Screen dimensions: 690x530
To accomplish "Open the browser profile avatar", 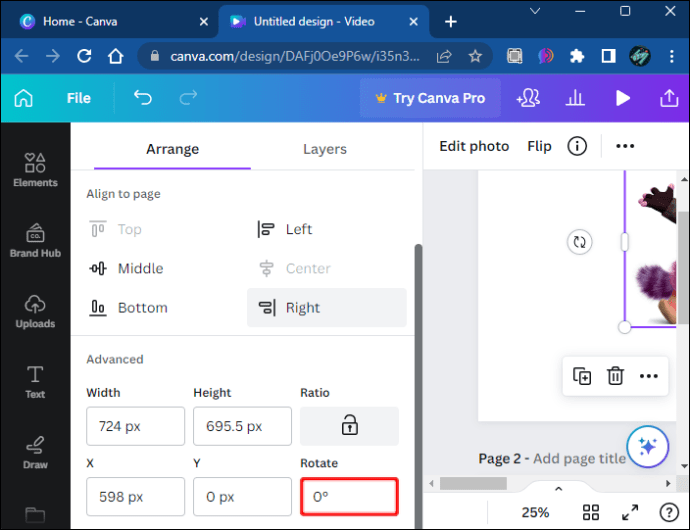I will coord(639,56).
